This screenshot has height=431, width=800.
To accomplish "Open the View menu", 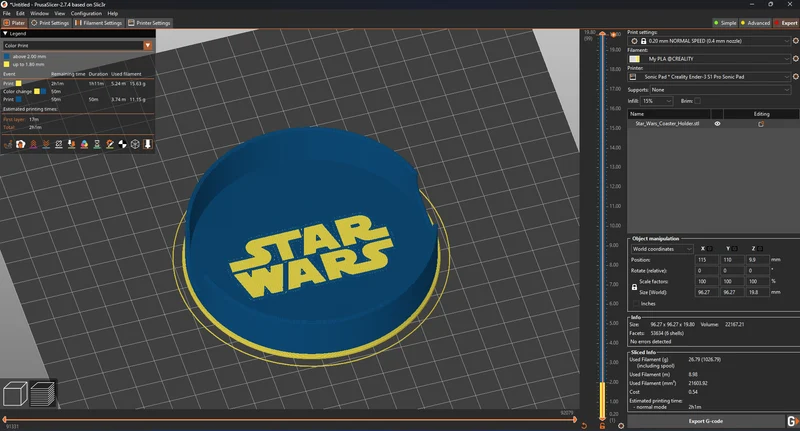I will pos(60,13).
